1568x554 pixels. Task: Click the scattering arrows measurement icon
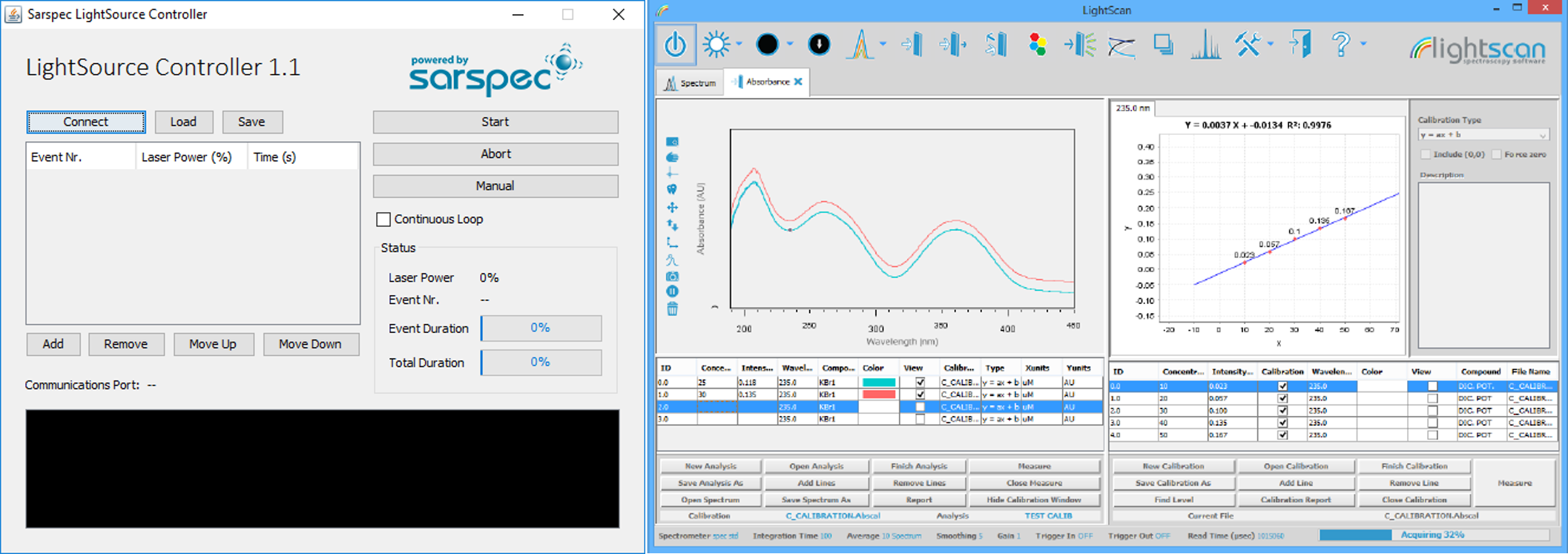click(x=1079, y=44)
